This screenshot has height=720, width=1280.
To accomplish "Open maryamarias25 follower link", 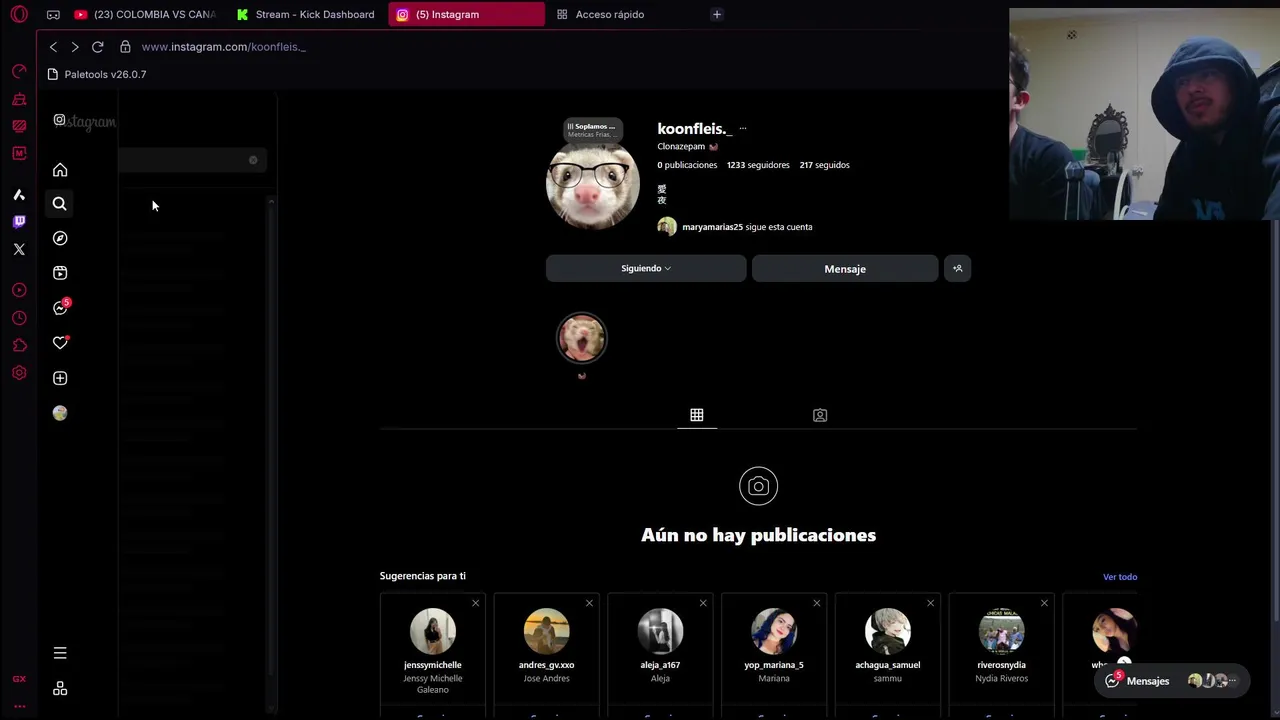I will 712,227.
